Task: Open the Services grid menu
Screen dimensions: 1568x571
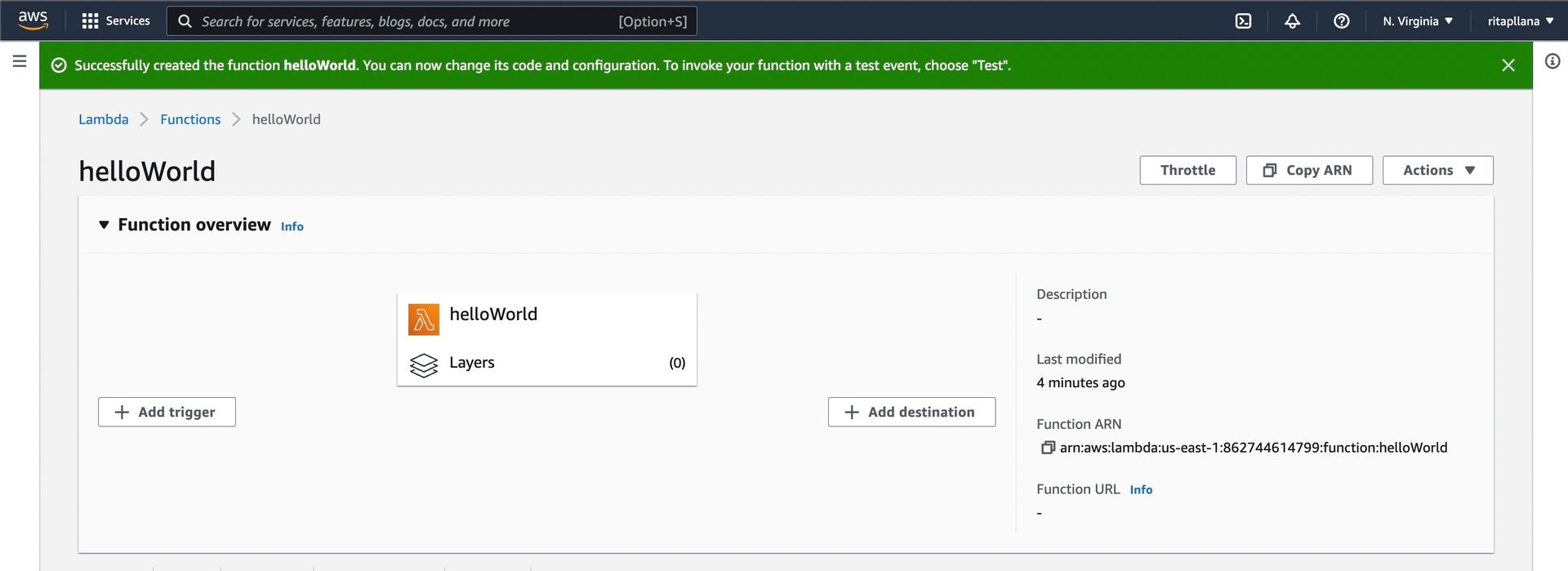Action: point(116,20)
